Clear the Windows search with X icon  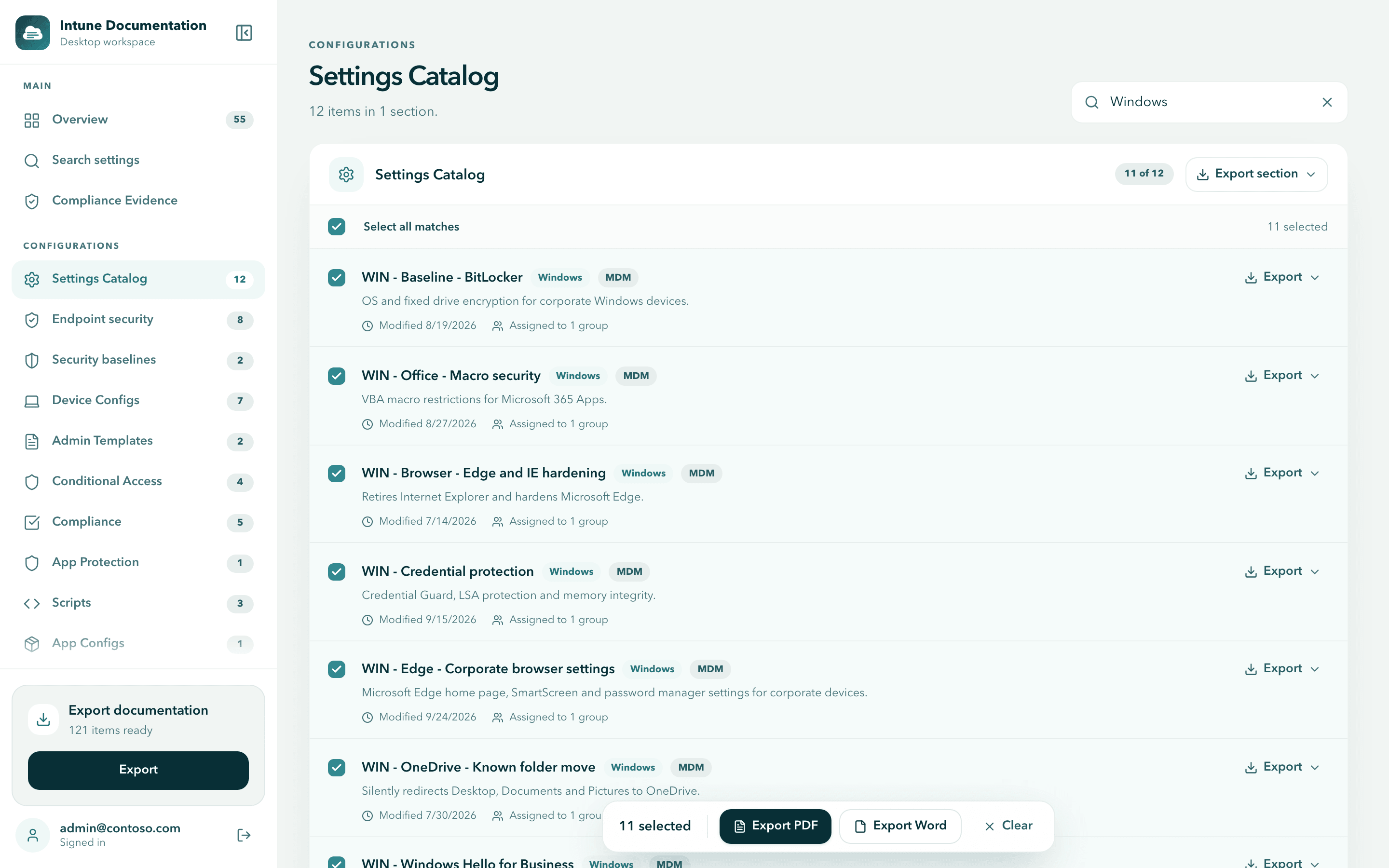[x=1327, y=102]
